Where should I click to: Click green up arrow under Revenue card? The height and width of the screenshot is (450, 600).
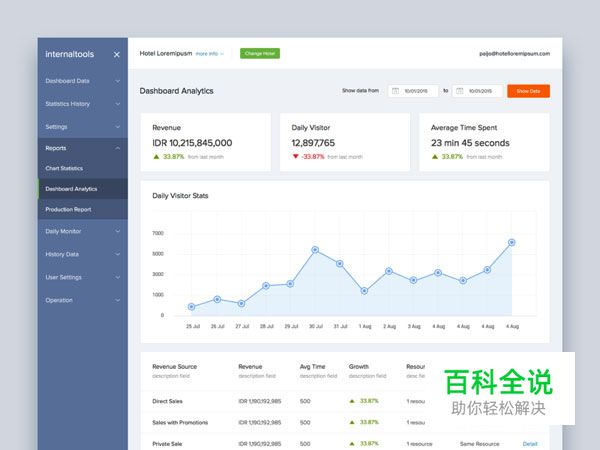pyautogui.click(x=156, y=157)
